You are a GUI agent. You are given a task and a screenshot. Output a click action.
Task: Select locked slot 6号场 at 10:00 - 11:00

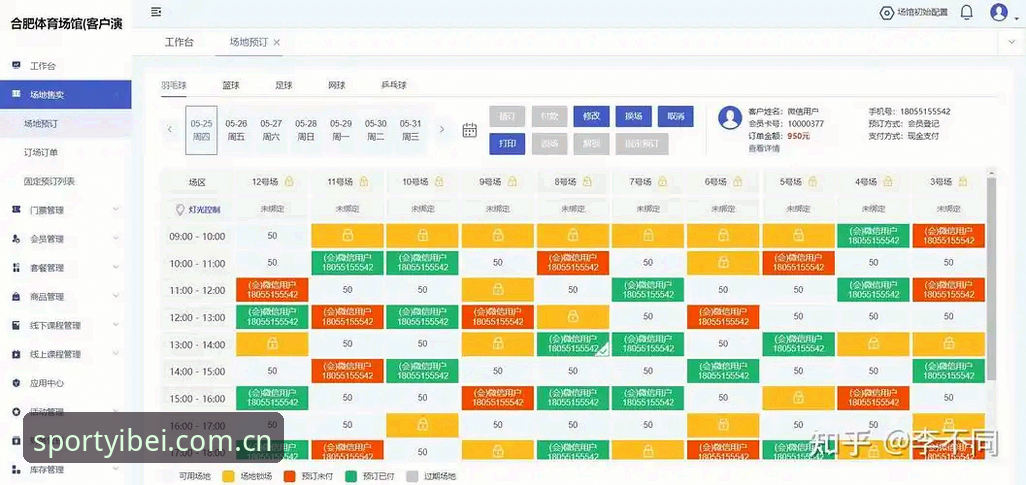point(723,262)
